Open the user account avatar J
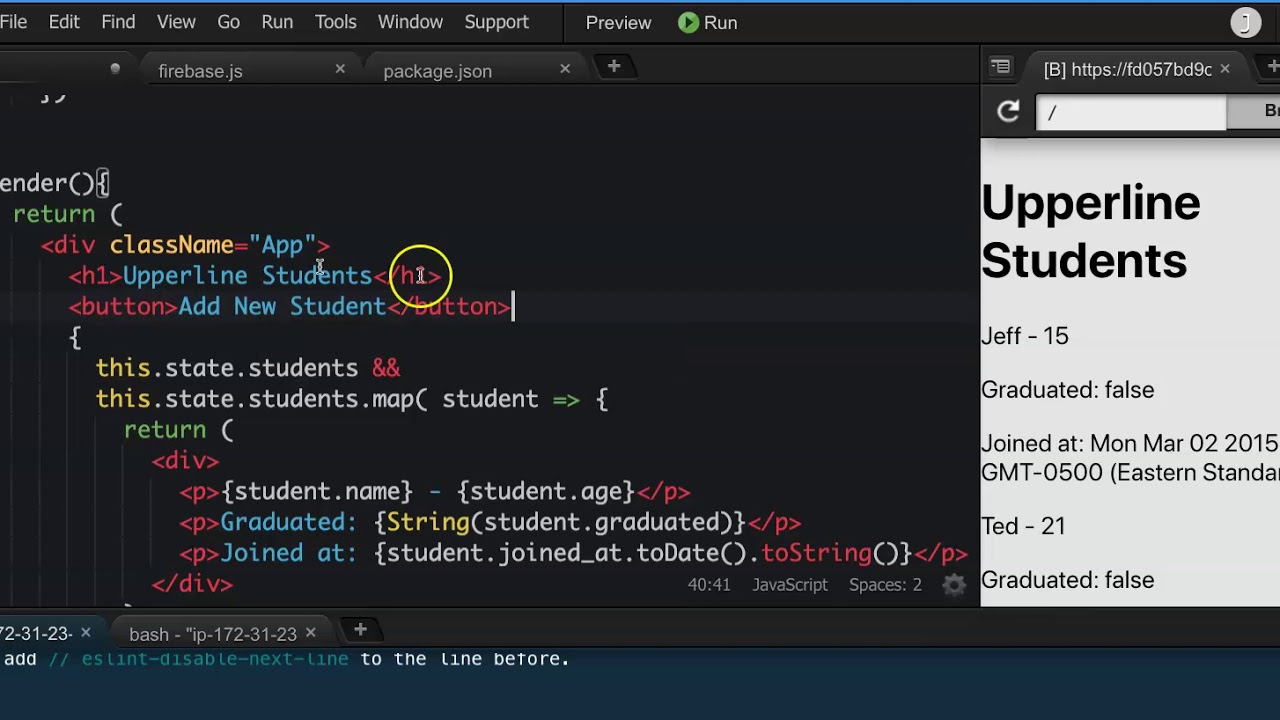Image resolution: width=1280 pixels, height=720 pixels. click(1246, 22)
